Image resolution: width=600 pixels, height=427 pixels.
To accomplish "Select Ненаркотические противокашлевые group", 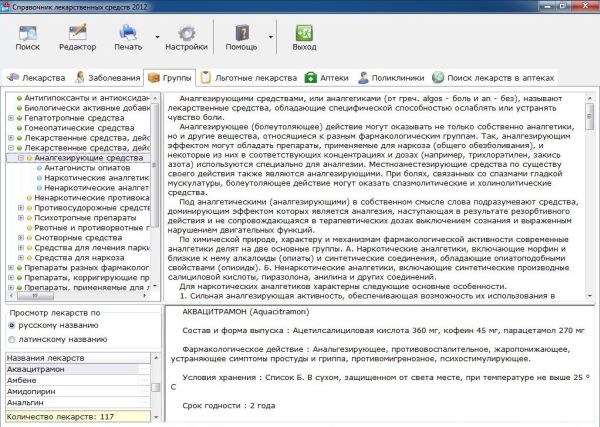I will (92, 197).
